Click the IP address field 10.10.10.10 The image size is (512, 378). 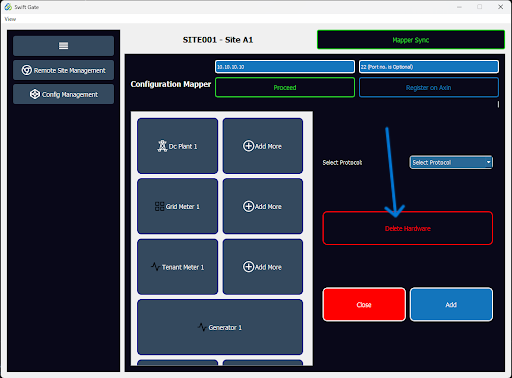pos(285,67)
